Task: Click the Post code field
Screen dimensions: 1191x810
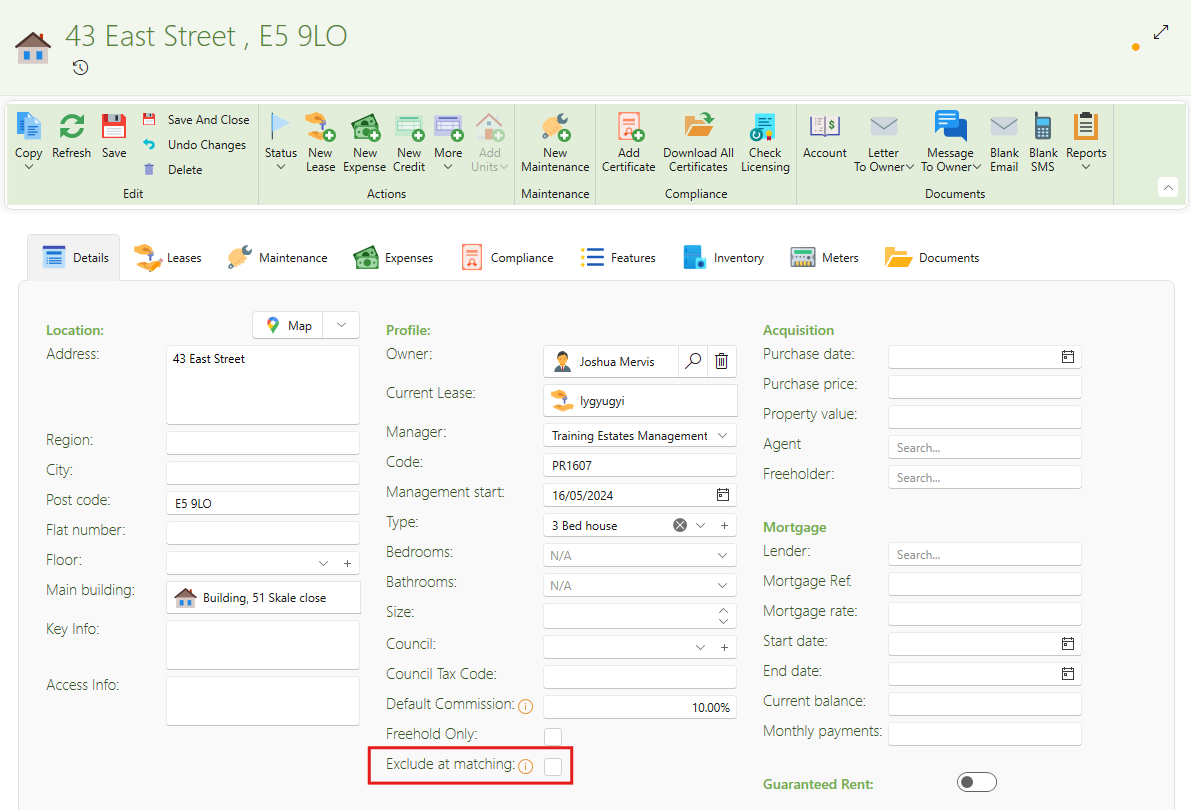Action: [x=263, y=503]
